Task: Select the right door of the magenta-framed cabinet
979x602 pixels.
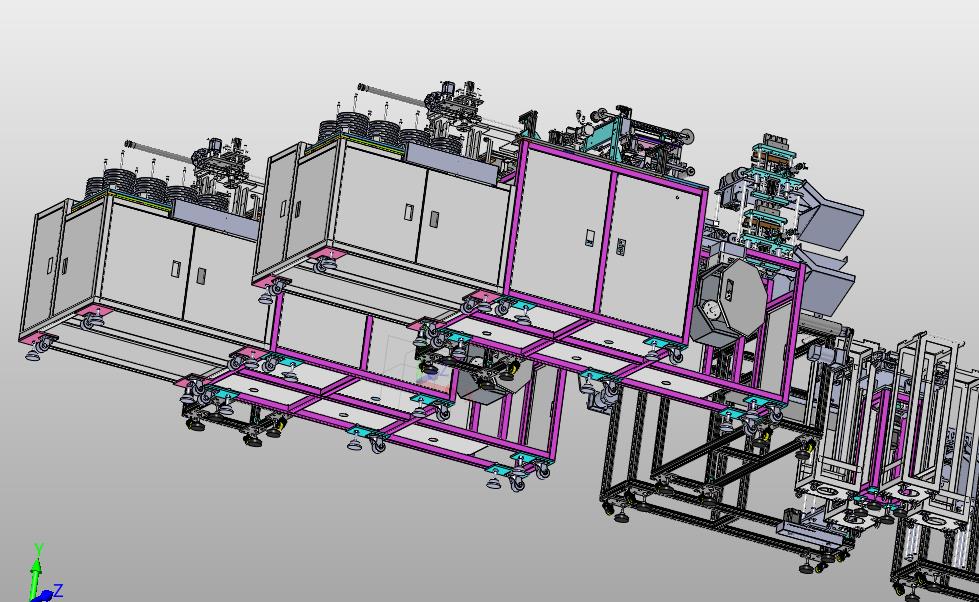Action: [x=651, y=258]
